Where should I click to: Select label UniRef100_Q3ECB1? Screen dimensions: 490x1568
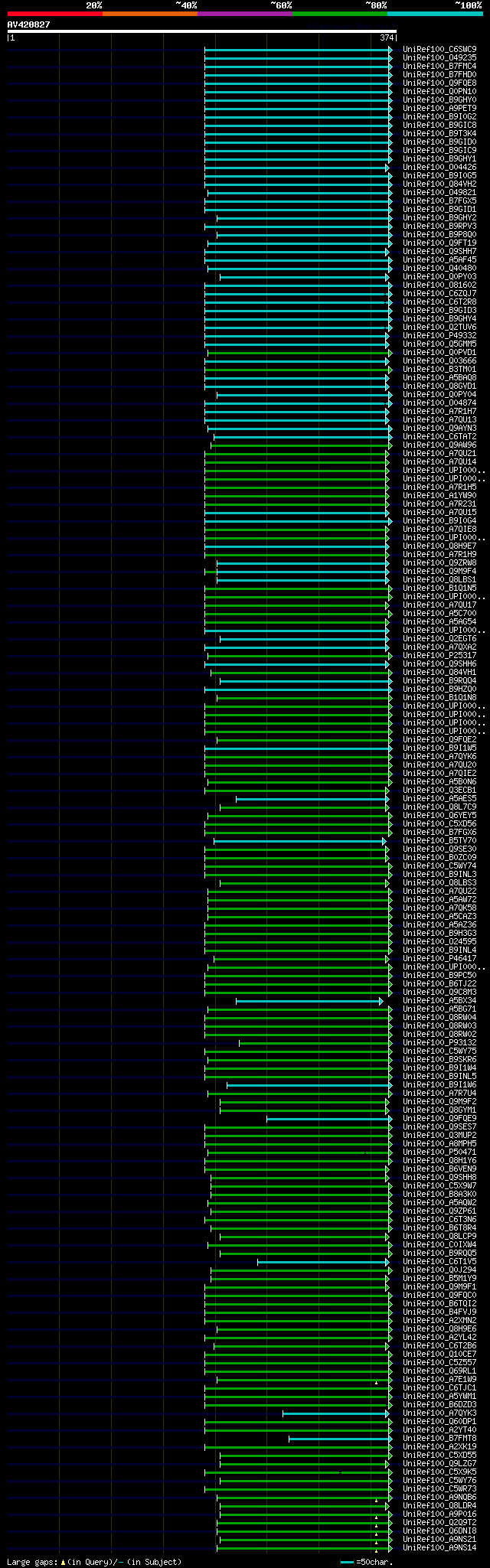[439, 790]
